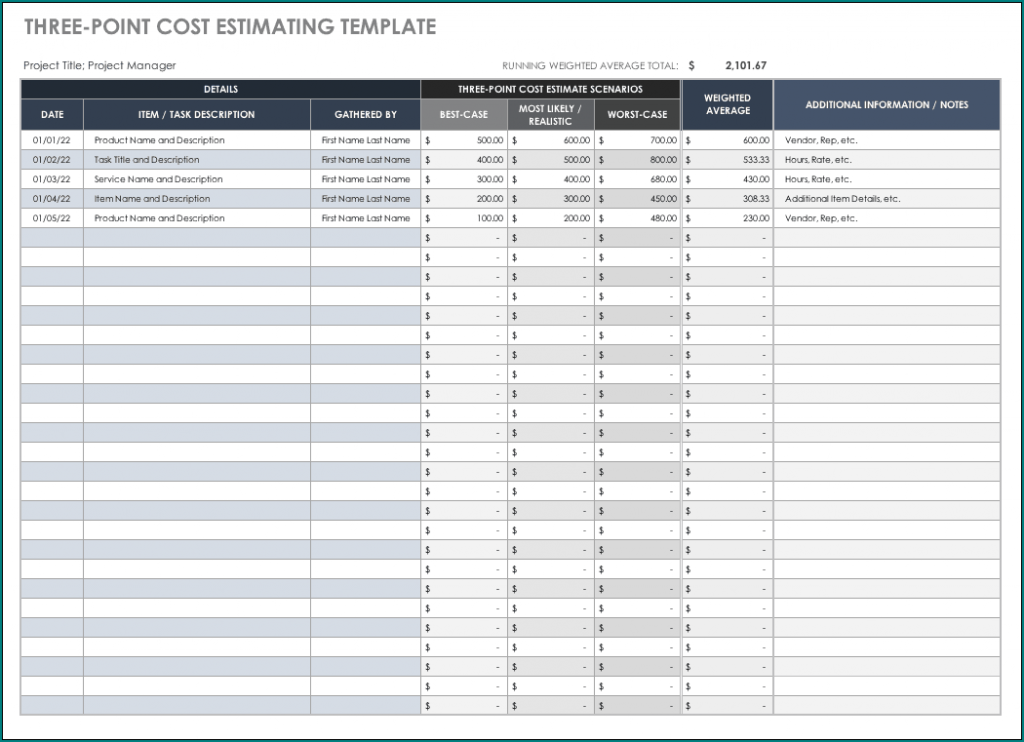Click the DETAILS section header band
The image size is (1024, 742).
click(x=220, y=89)
